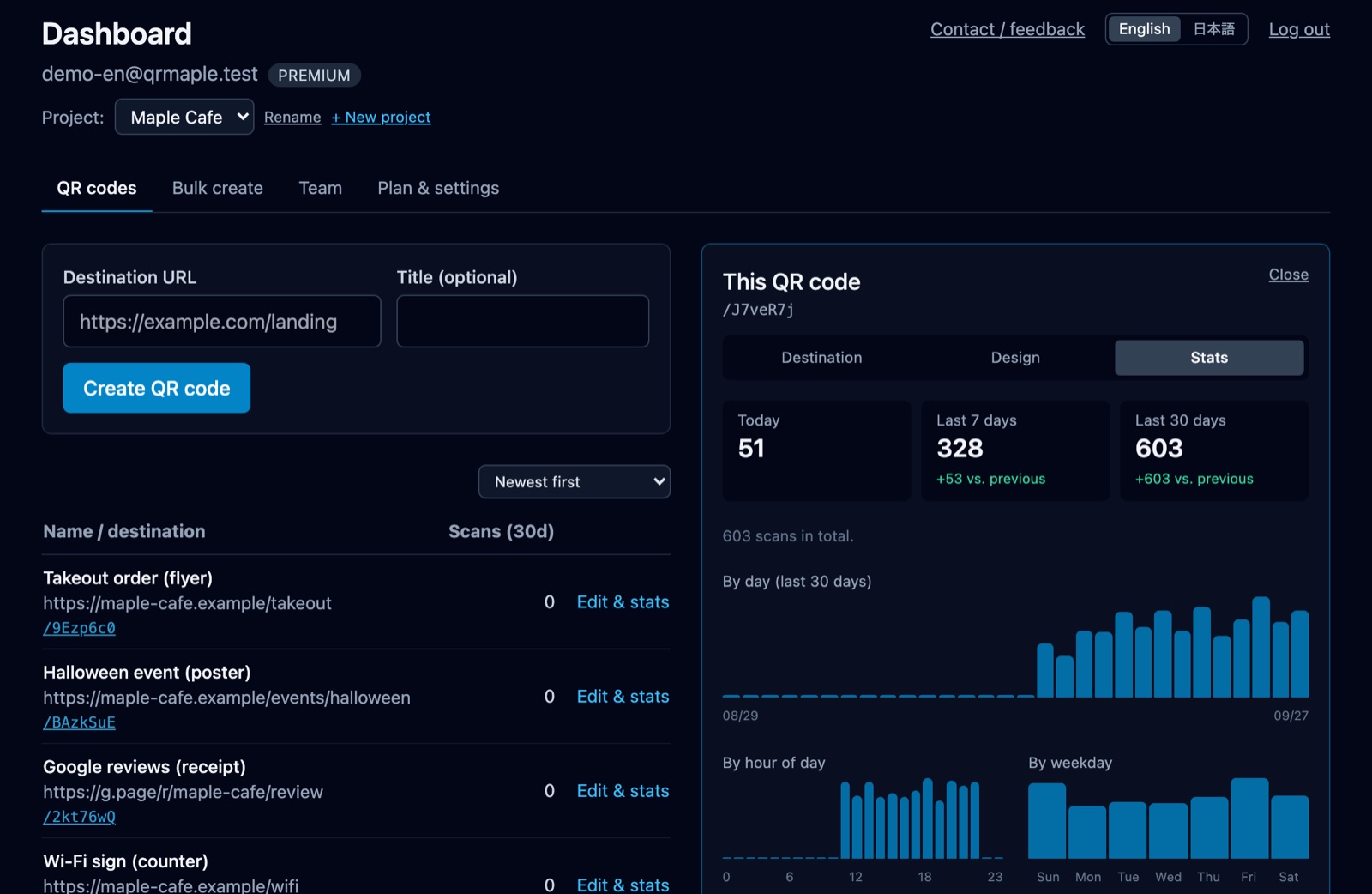Open the Team tab

[x=321, y=188]
